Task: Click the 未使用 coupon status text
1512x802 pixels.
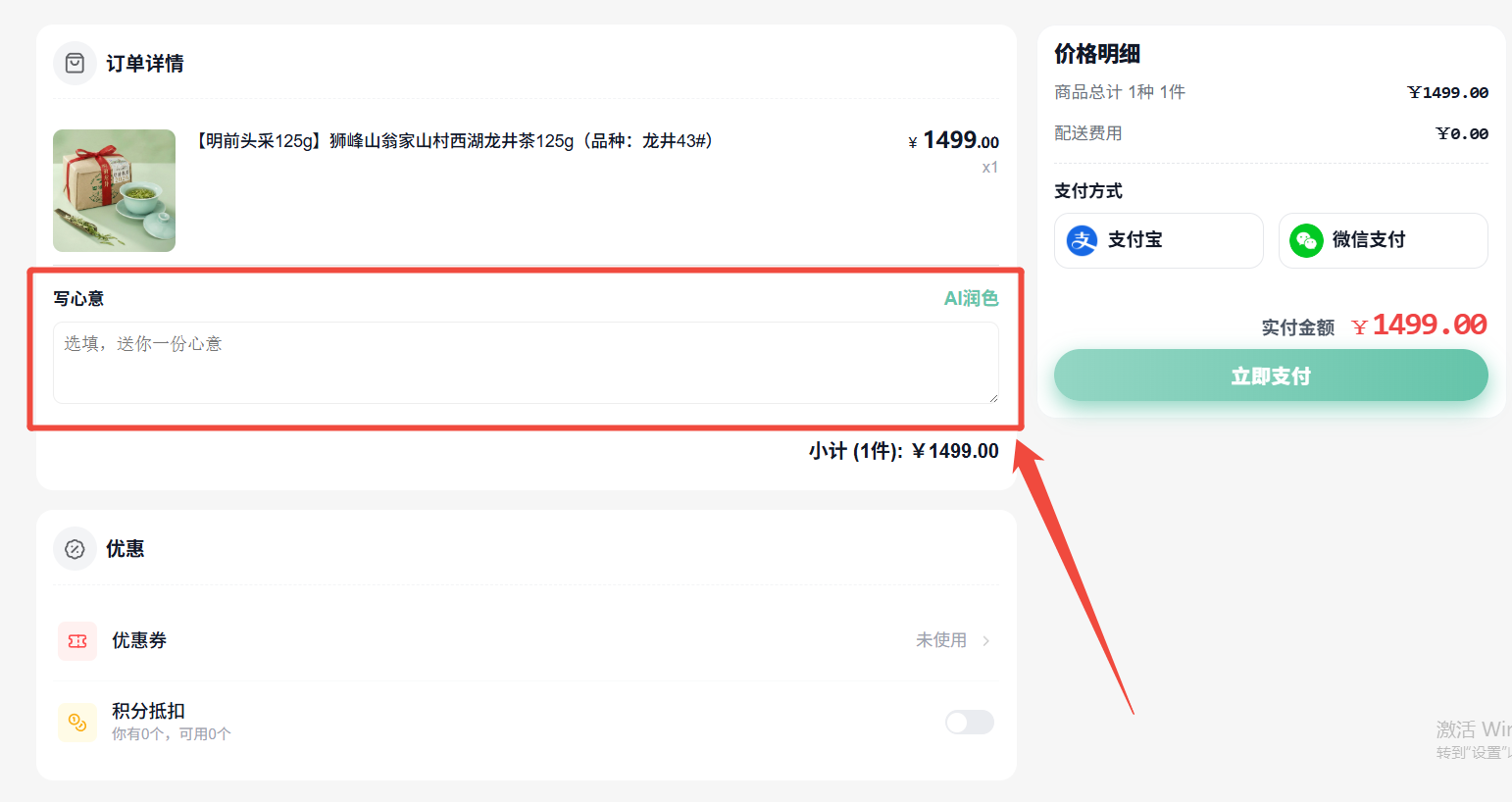Action: point(940,640)
